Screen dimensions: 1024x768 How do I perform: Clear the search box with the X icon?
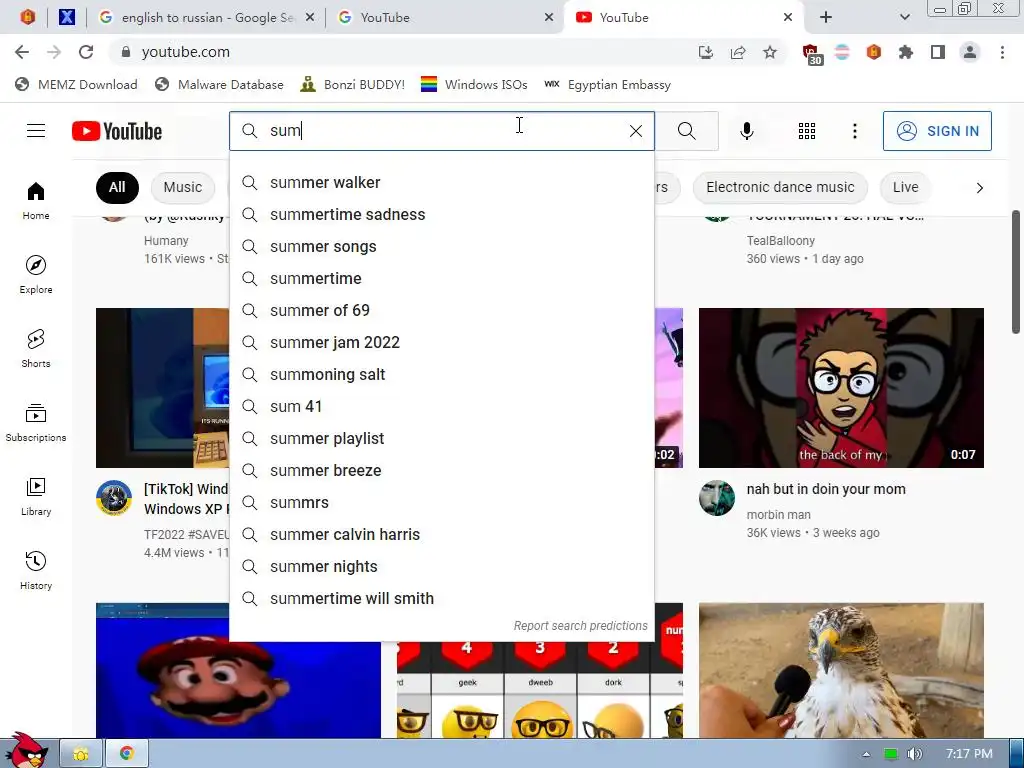tap(635, 131)
